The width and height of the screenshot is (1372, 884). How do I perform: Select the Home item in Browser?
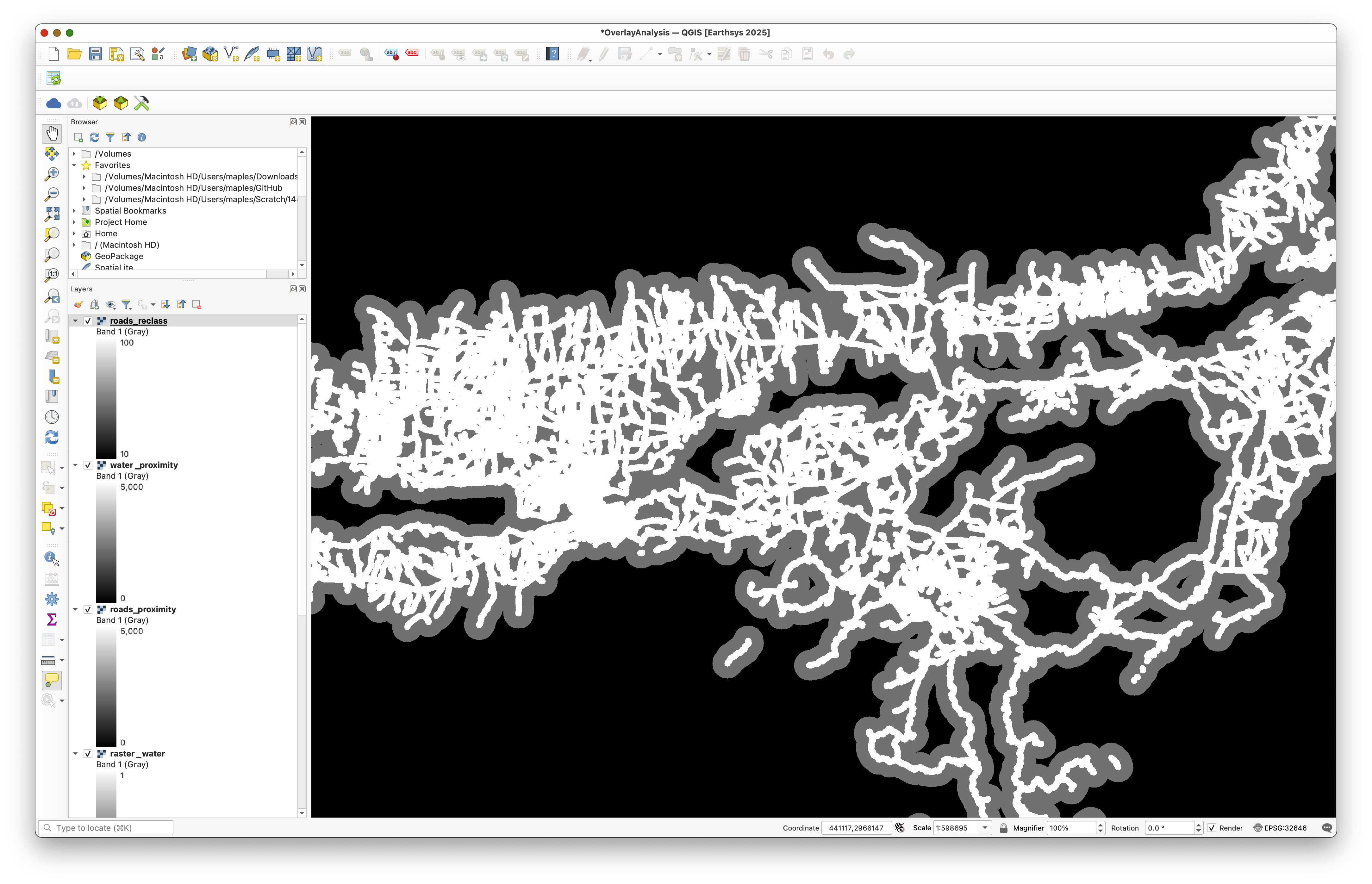[x=106, y=233]
